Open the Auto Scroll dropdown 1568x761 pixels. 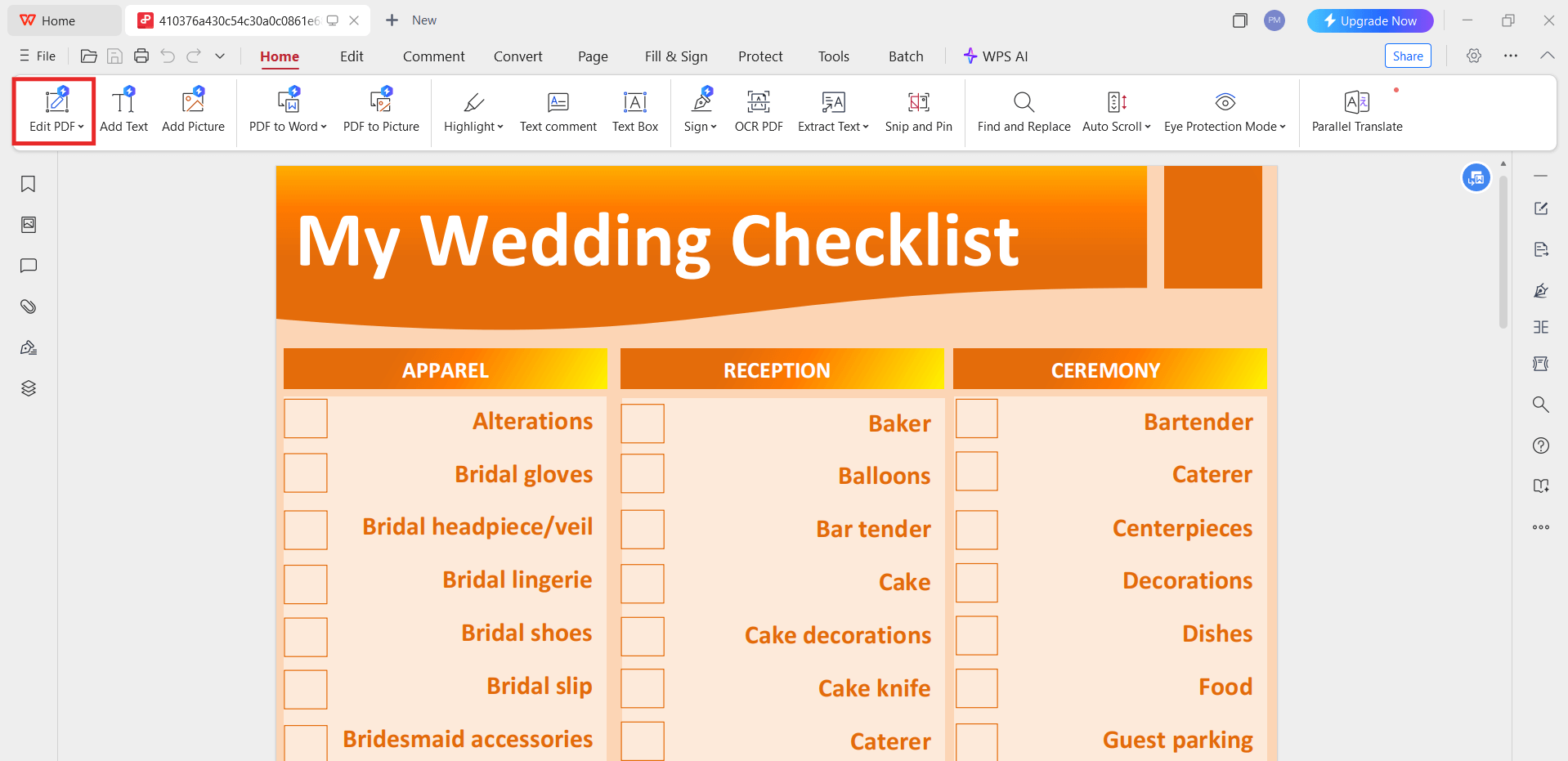click(x=1148, y=127)
